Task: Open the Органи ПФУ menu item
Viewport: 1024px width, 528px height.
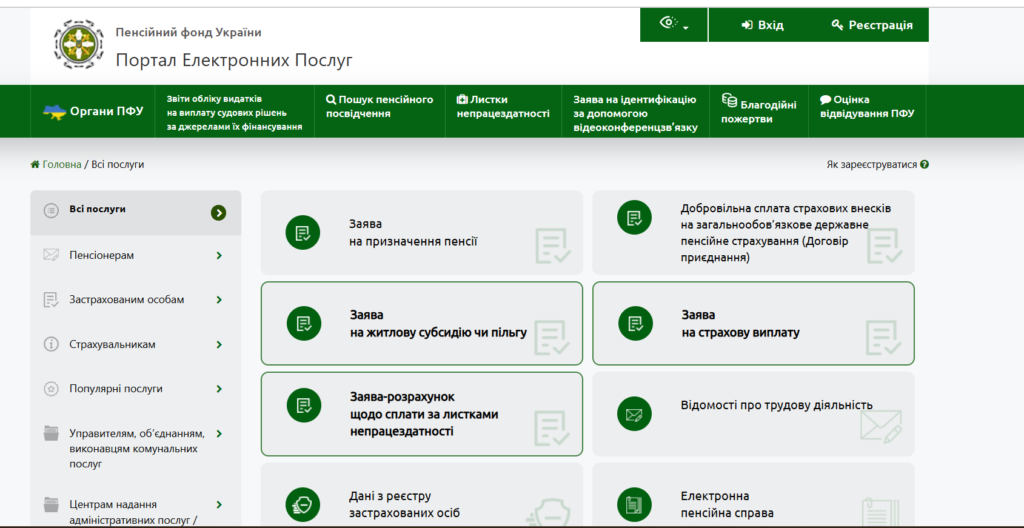Action: click(x=94, y=112)
